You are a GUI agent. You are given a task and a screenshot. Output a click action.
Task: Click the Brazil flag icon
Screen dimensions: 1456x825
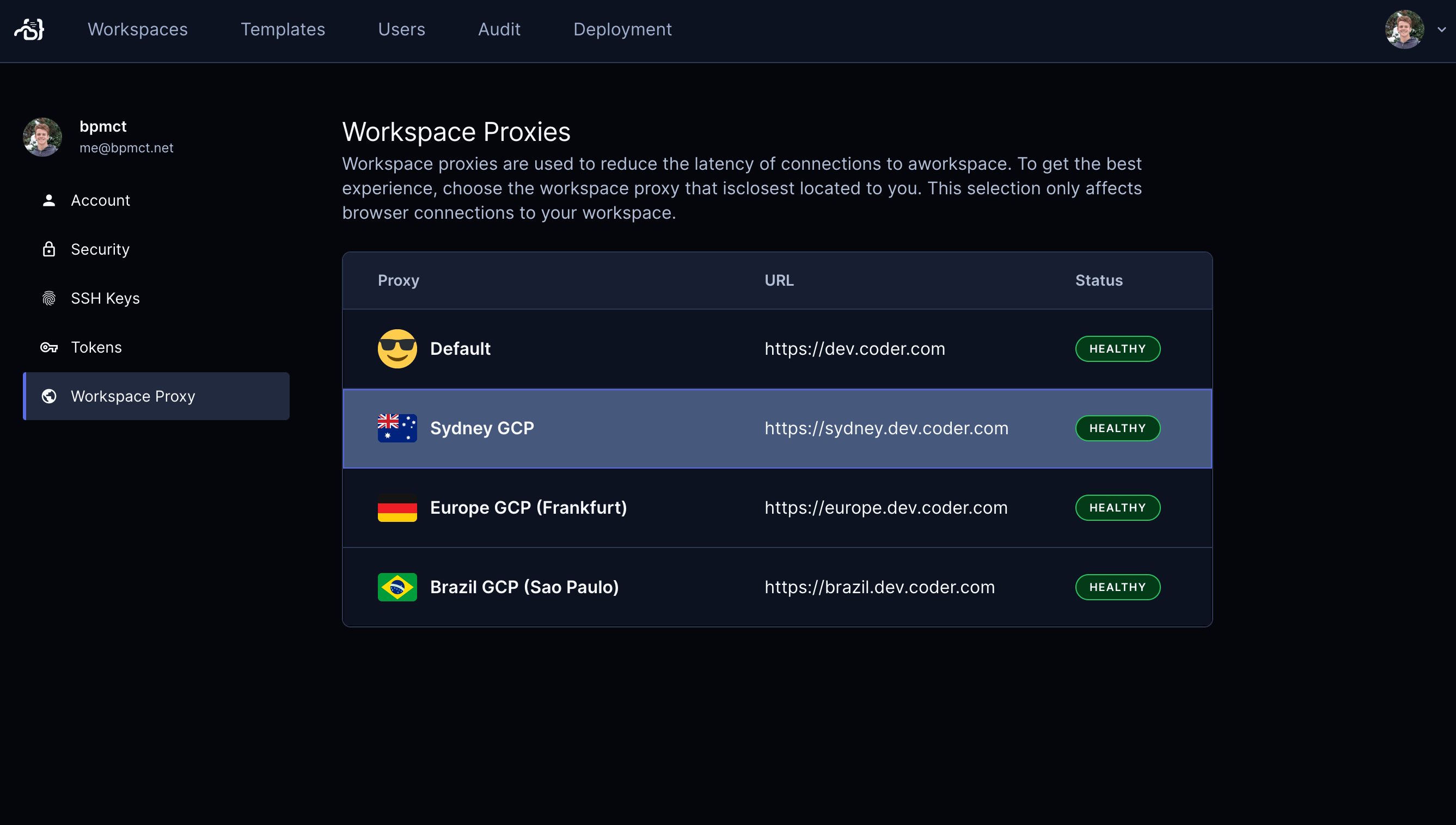point(397,587)
